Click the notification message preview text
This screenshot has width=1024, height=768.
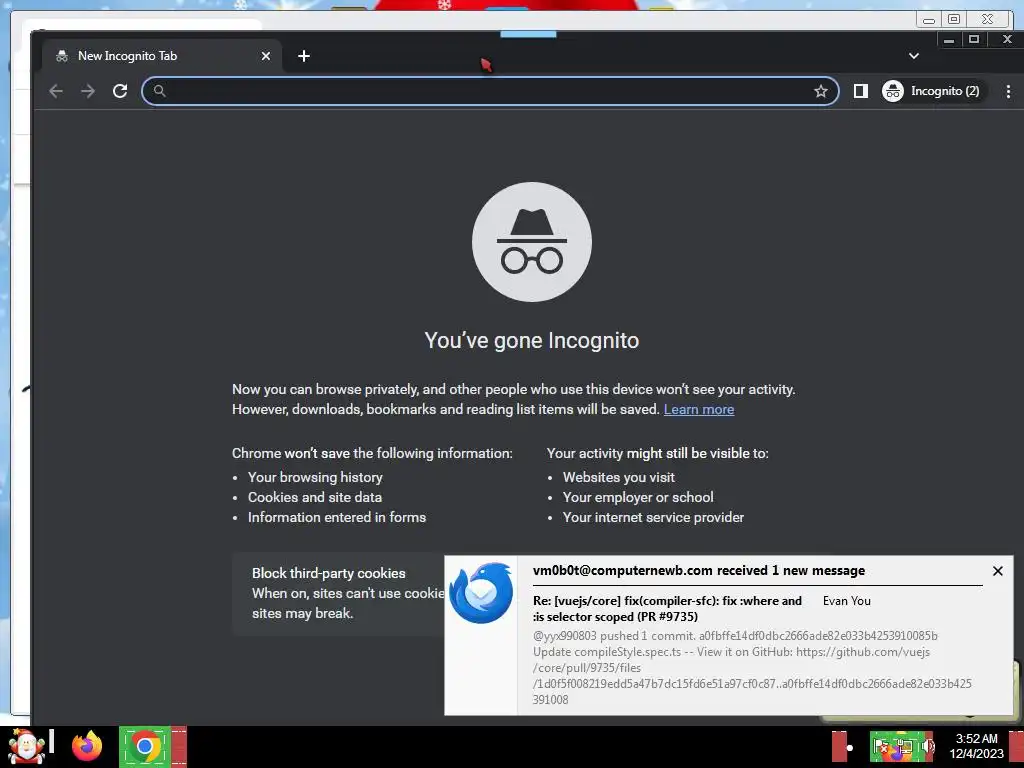coord(751,667)
